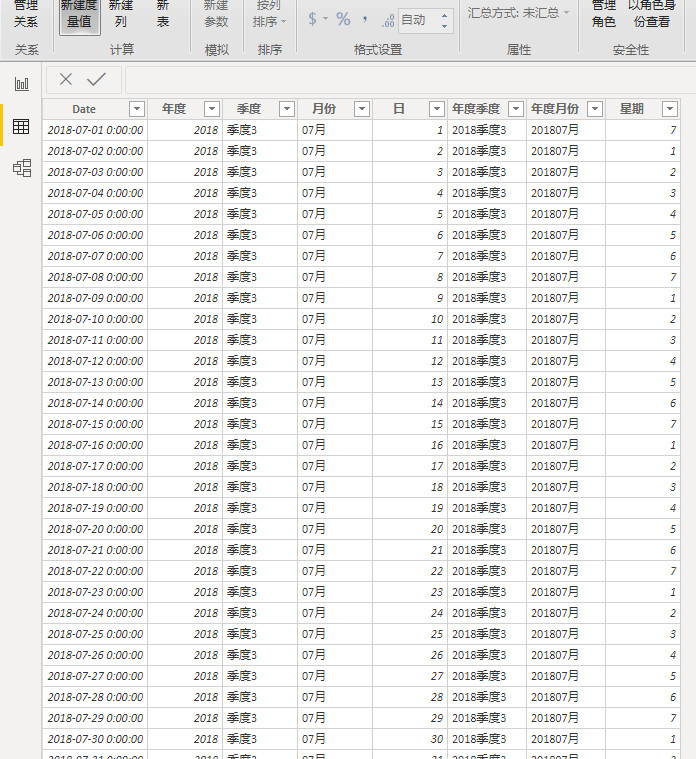The width and height of the screenshot is (696, 759).
Task: Open the Report view from the sidebar
Action: click(21, 84)
